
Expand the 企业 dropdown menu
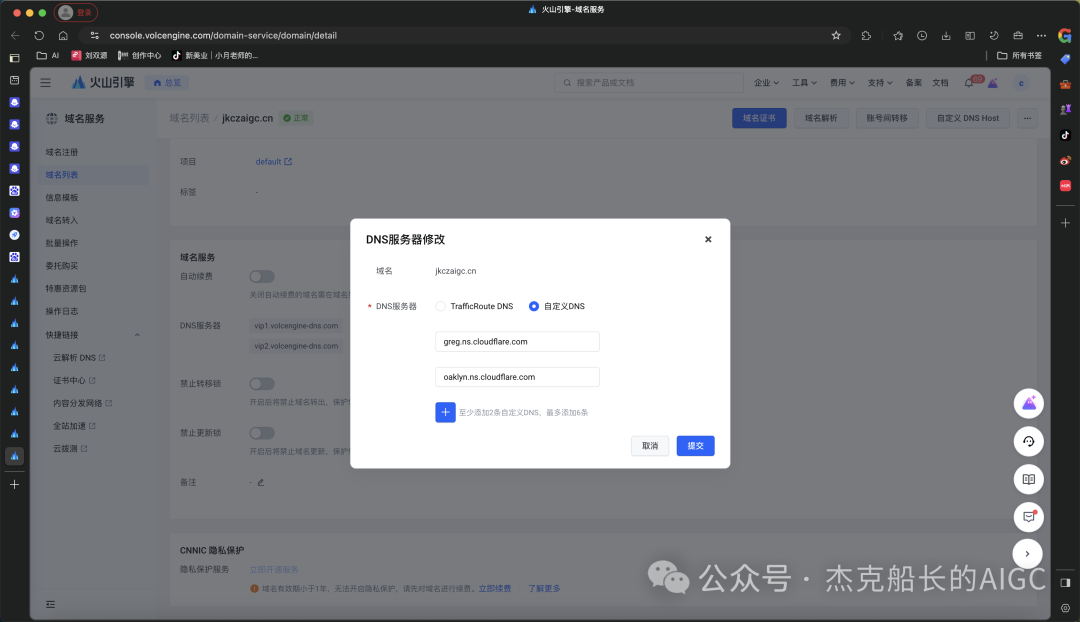coord(766,83)
